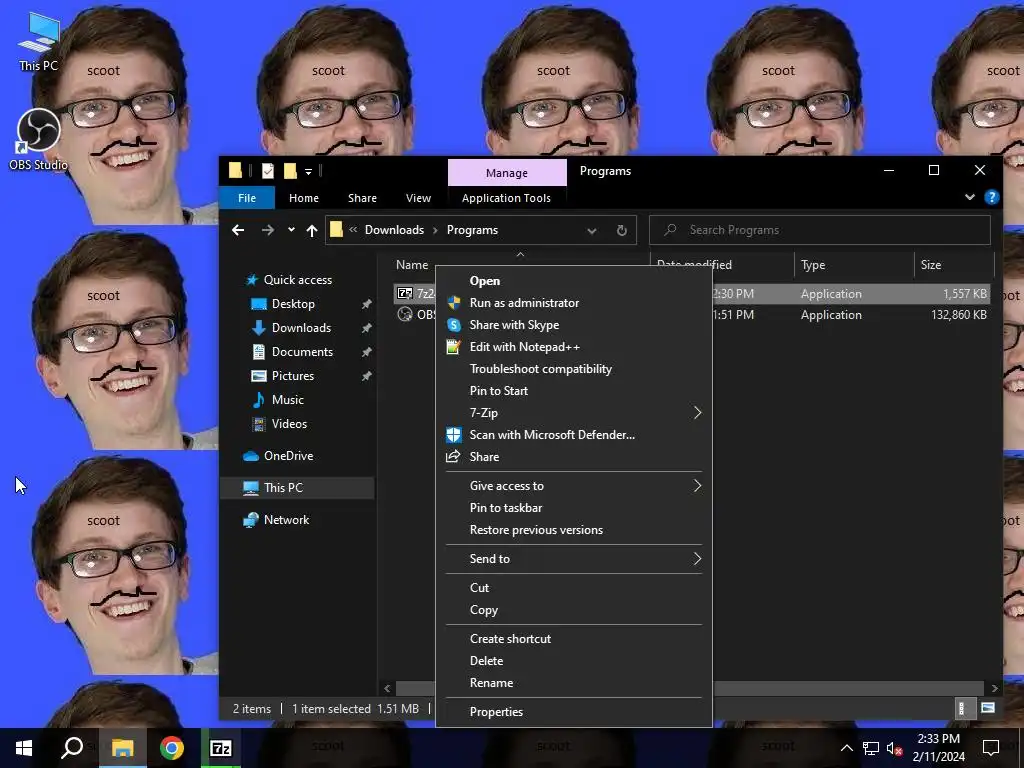Screen dimensions: 1024x768
Task: Click the Forward navigation arrow
Action: 268,230
